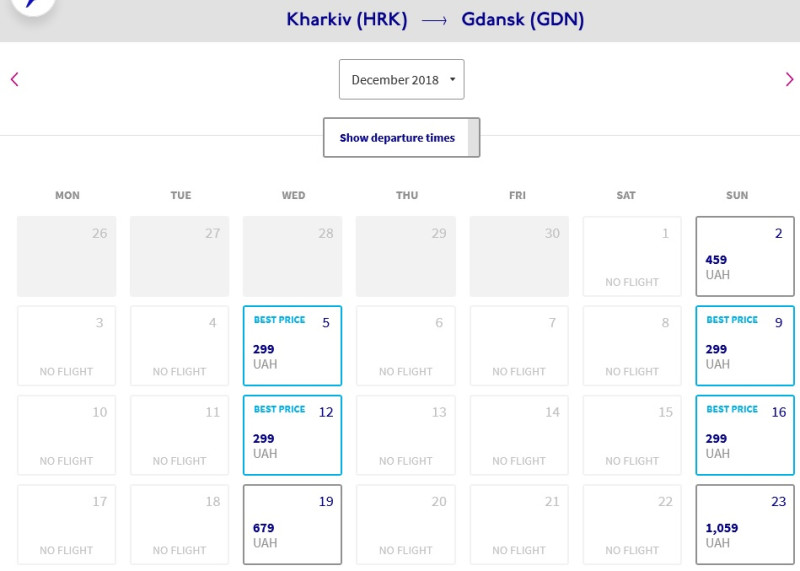Click the Gdansk (GDN) destination label
This screenshot has width=800, height=571.
click(x=522, y=20)
